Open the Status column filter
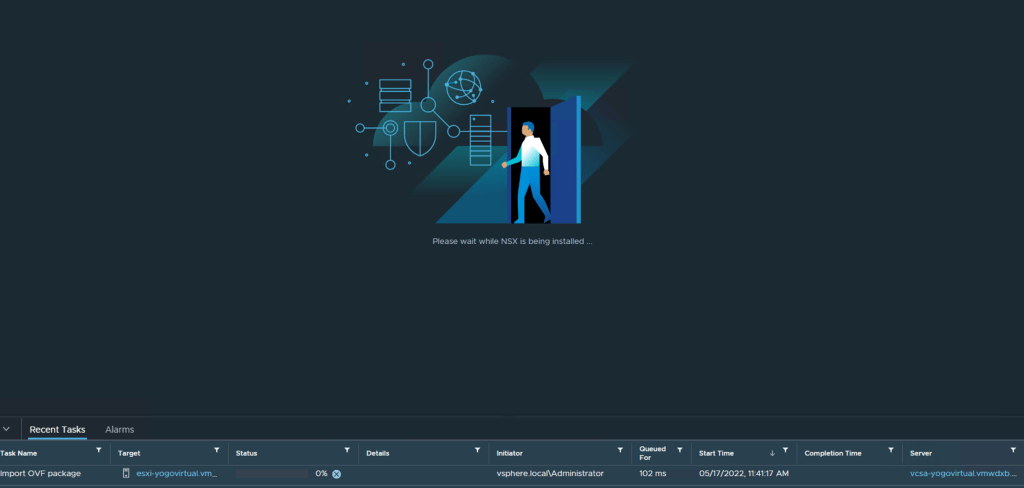The width and height of the screenshot is (1024, 488). click(347, 451)
